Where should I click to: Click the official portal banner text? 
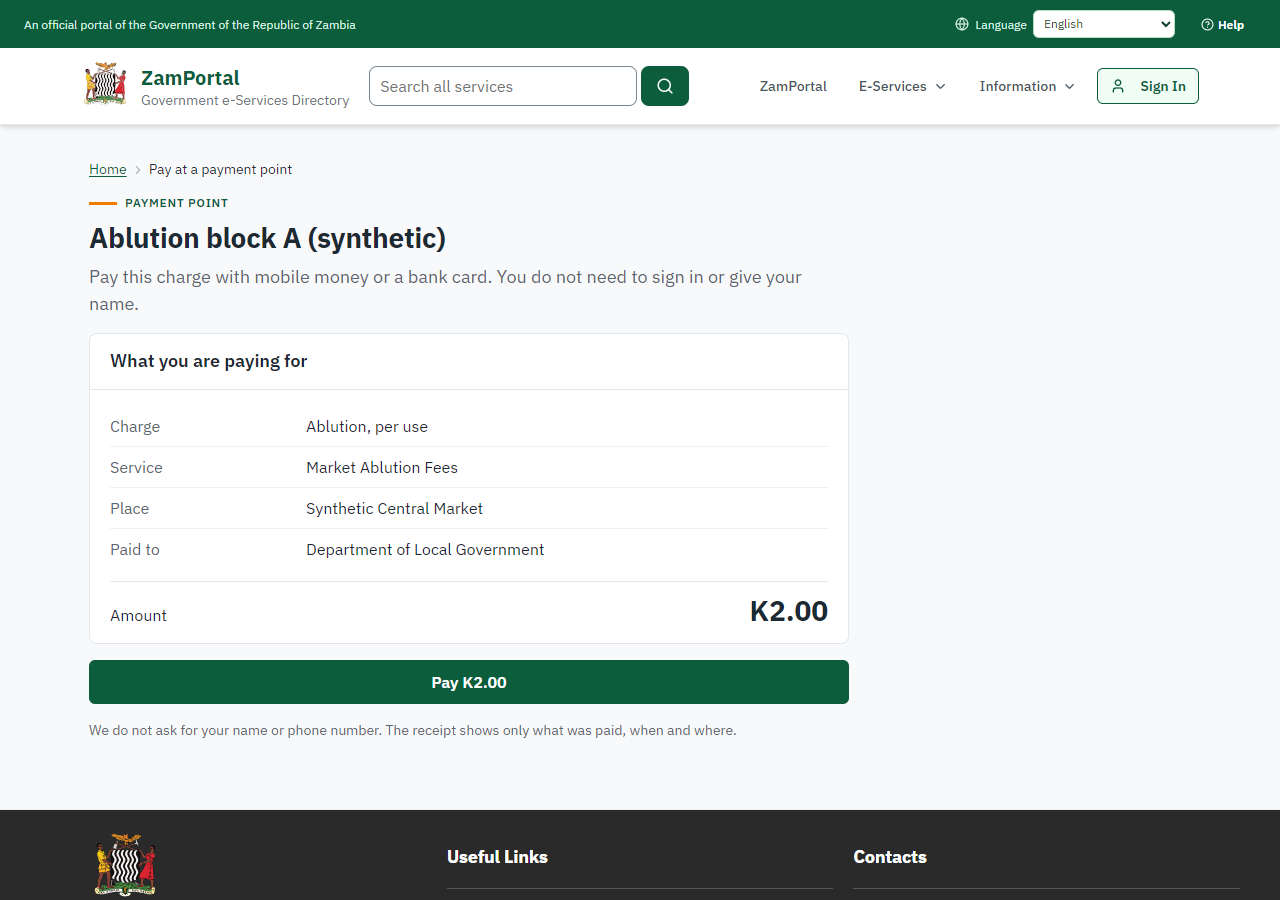190,24
